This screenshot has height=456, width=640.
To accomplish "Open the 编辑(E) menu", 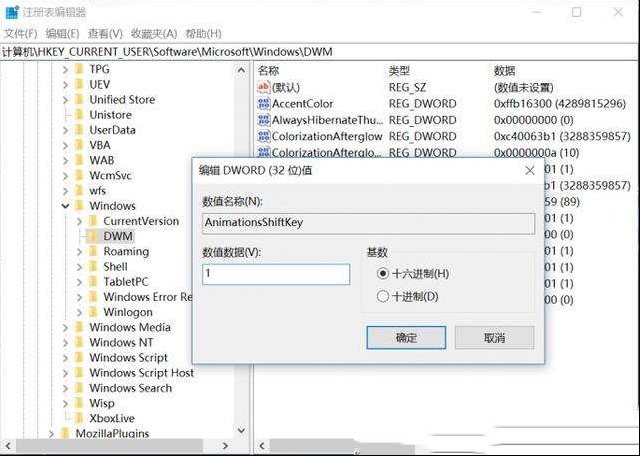I will click(x=62, y=33).
